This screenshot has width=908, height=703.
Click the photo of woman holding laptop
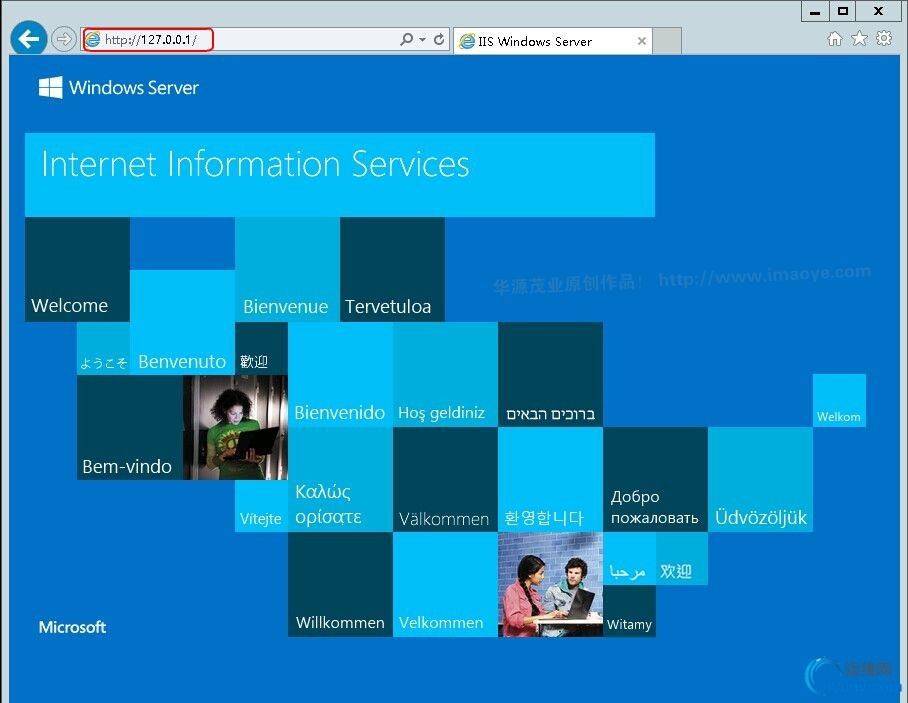pyautogui.click(x=235, y=427)
